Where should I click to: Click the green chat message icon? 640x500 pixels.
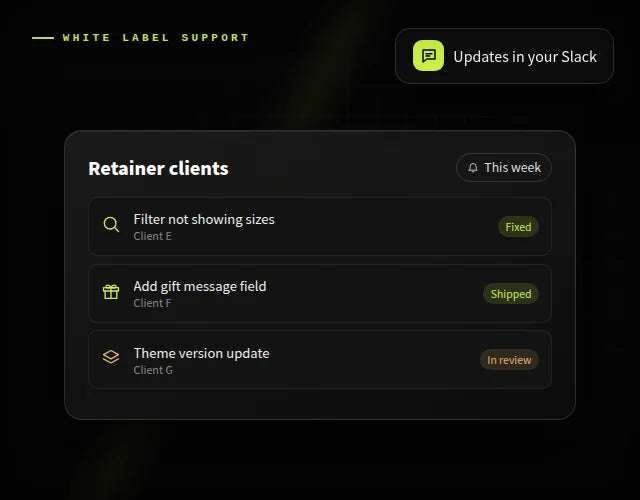pyautogui.click(x=428, y=56)
